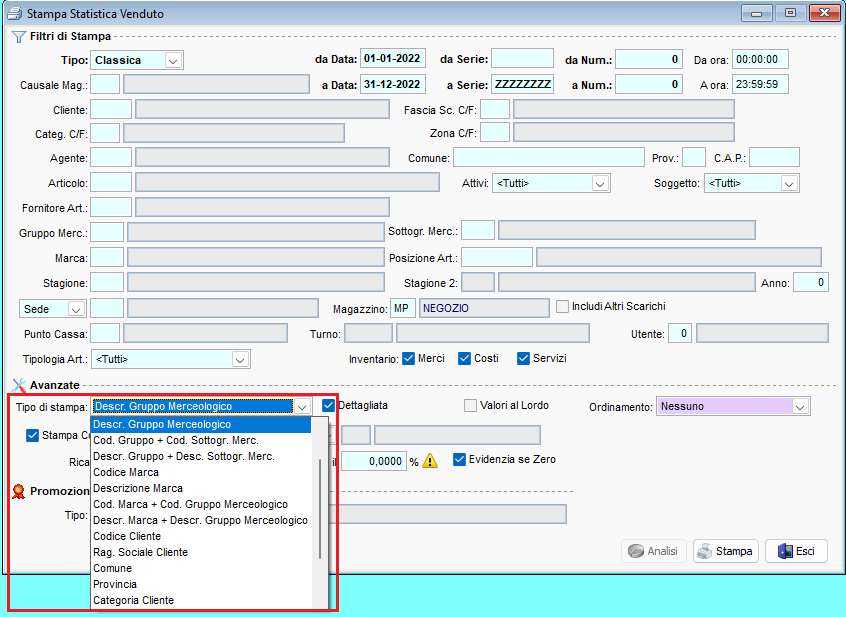Expand the Ordinamento dropdown
846x617 pixels.
point(799,407)
